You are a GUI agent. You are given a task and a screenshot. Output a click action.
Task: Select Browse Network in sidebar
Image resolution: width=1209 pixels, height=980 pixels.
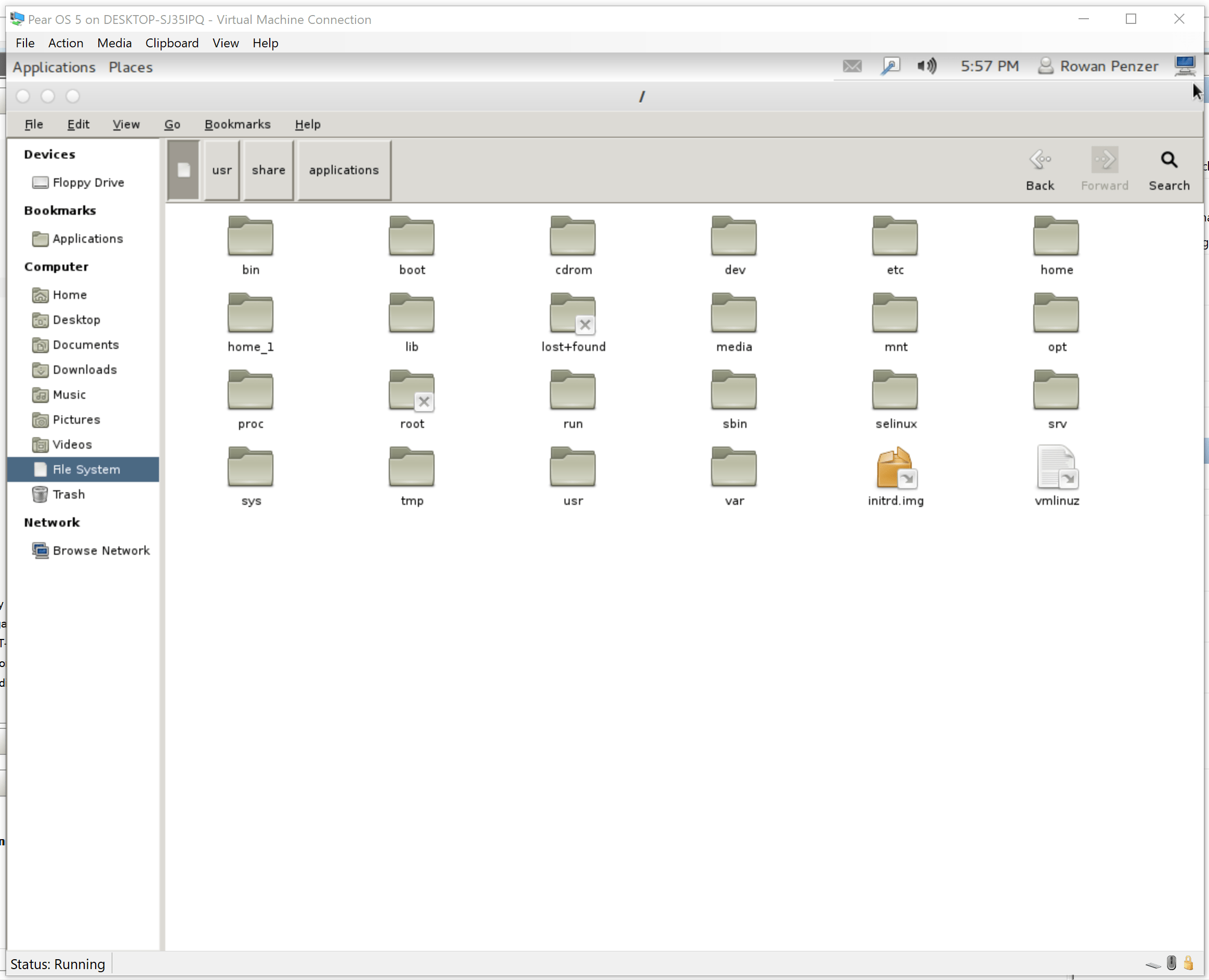point(100,551)
